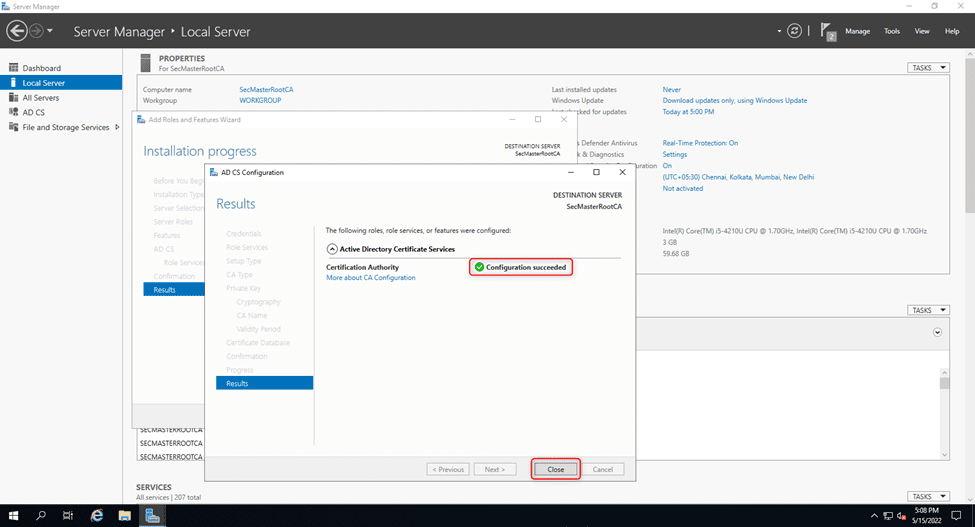The width and height of the screenshot is (975, 527).
Task: Collapse Active Directory Certificate Services section
Action: 332,249
